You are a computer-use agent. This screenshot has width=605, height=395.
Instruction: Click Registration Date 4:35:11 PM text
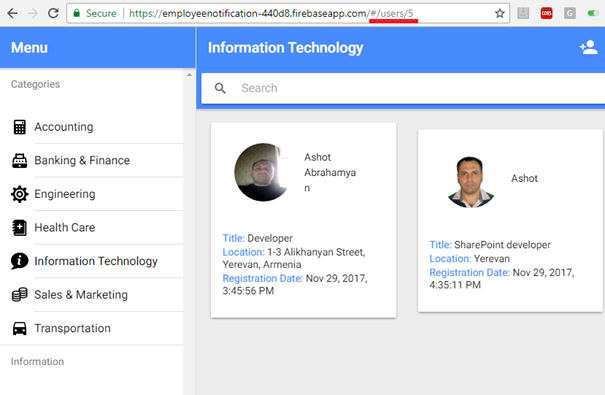pos(502,279)
